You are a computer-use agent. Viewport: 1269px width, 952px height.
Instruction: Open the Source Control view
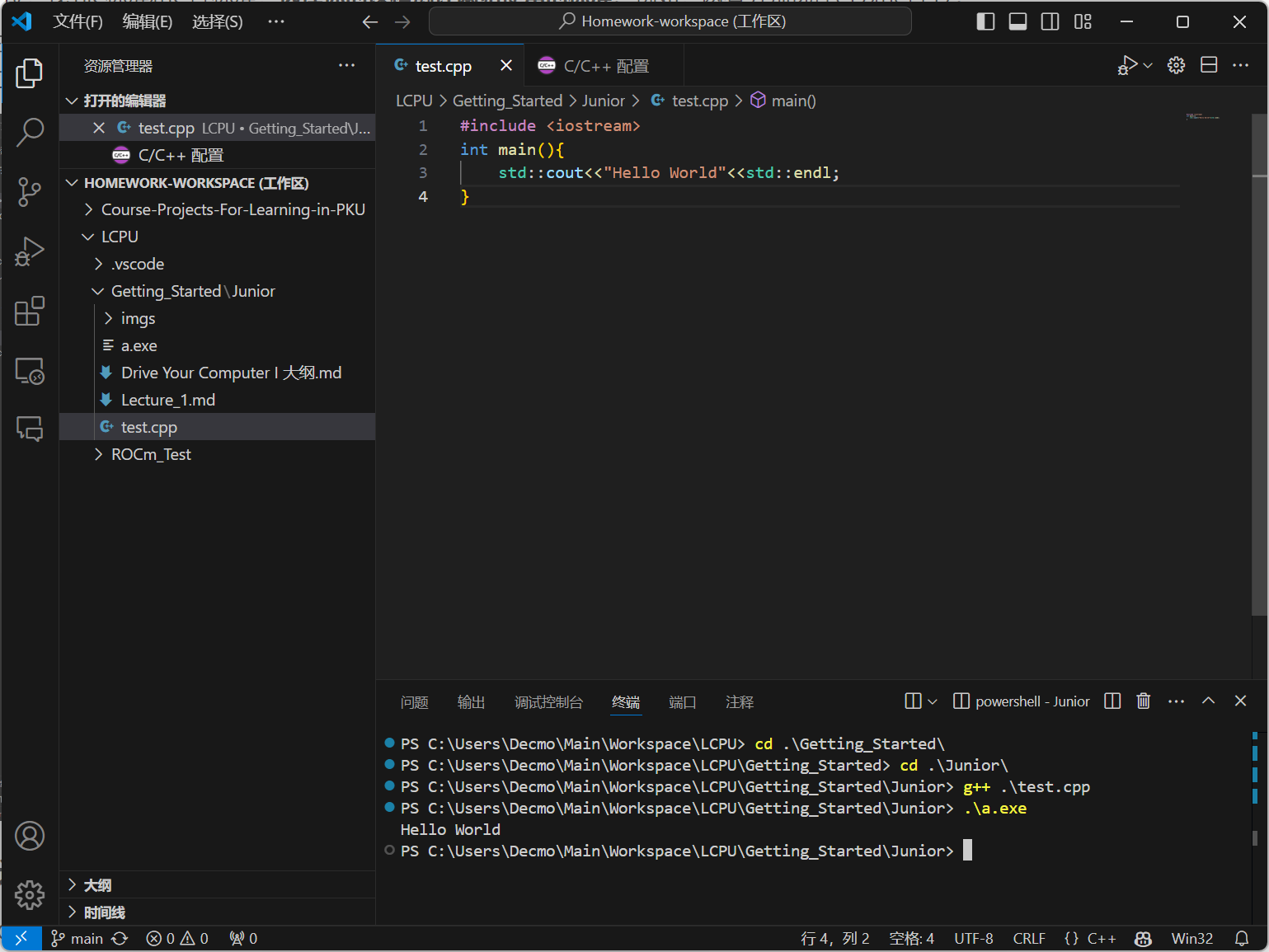[30, 191]
